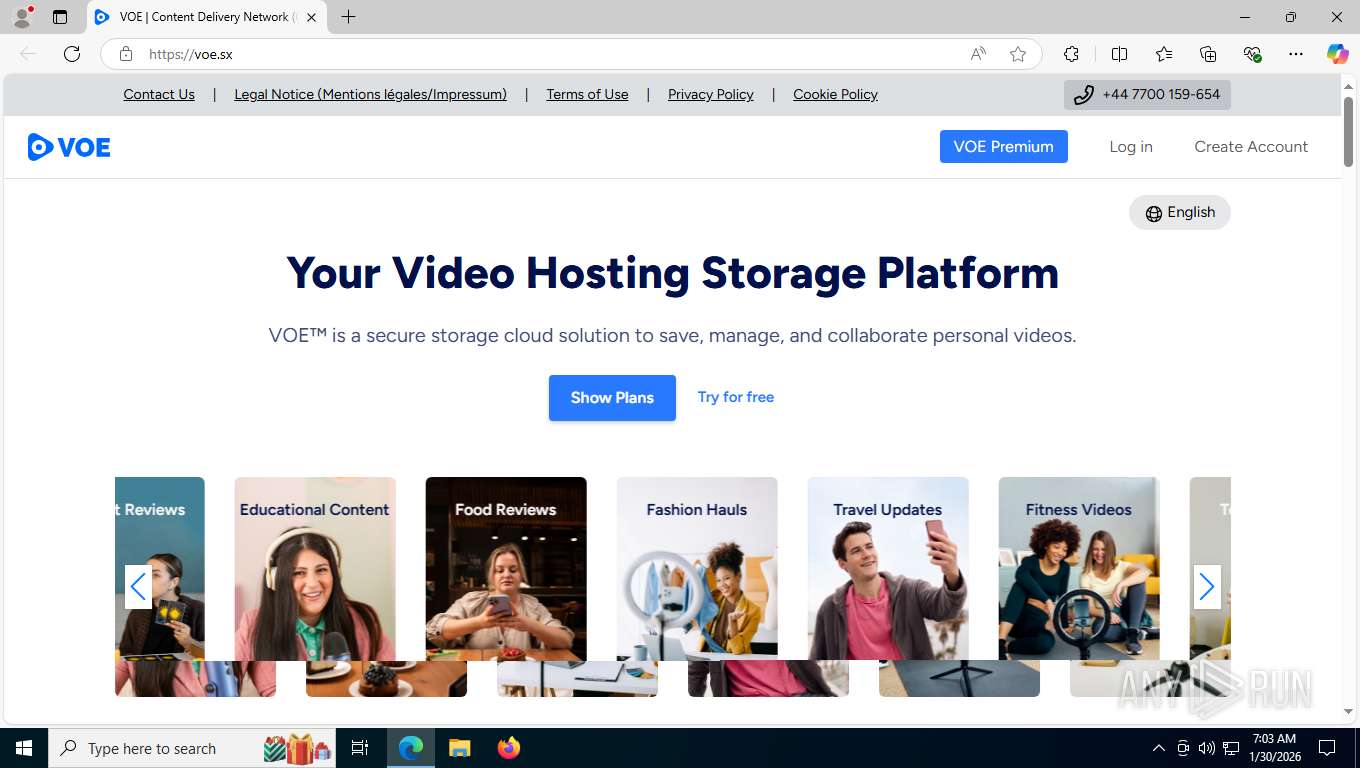Image resolution: width=1360 pixels, height=768 pixels.
Task: Click the carousel next arrow
Action: point(1207,587)
